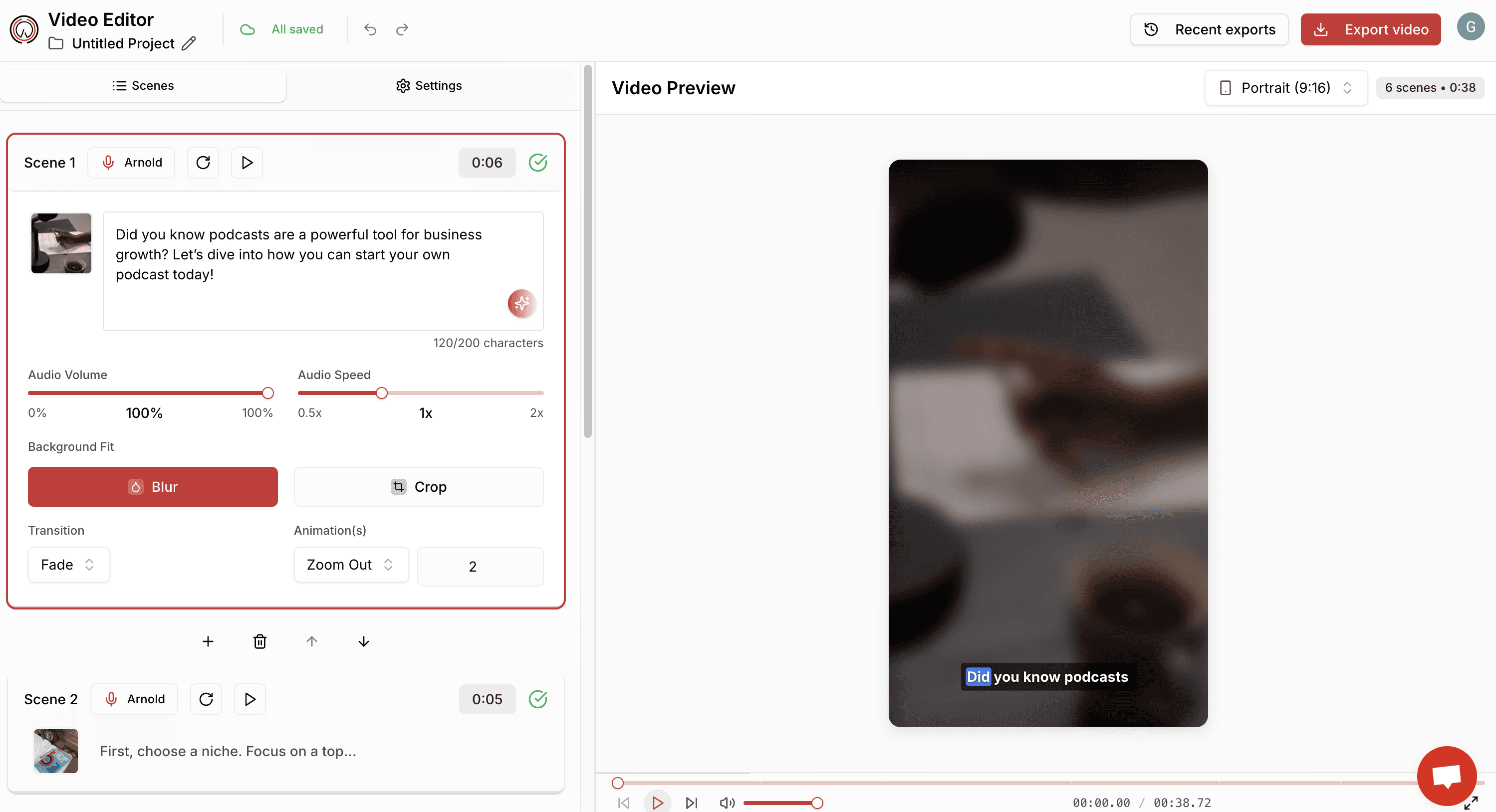The width and height of the screenshot is (1496, 812).
Task: Click the Export video button
Action: tap(1371, 29)
